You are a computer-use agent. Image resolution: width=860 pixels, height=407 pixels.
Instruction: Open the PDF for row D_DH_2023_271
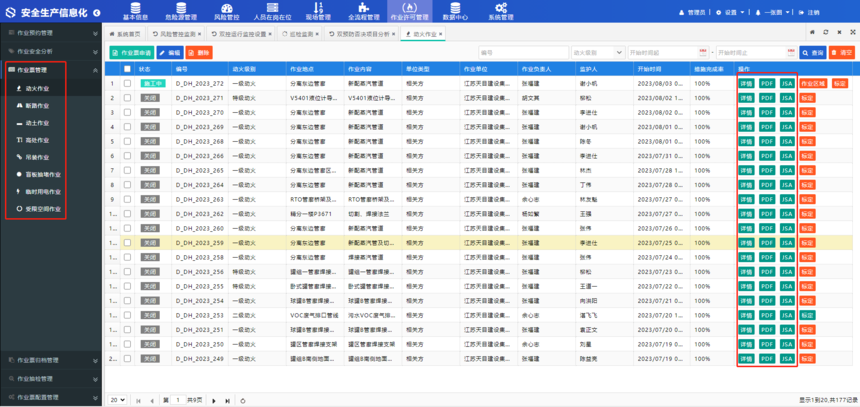click(x=767, y=98)
